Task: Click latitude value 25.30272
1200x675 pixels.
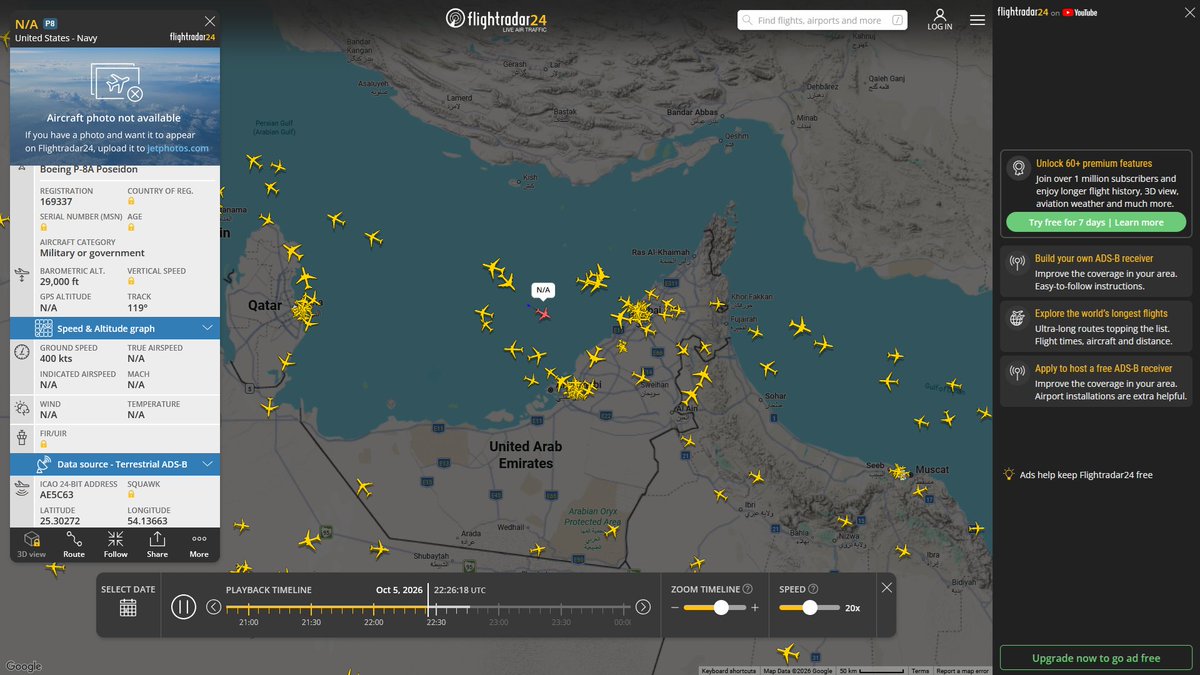Action: 61,521
